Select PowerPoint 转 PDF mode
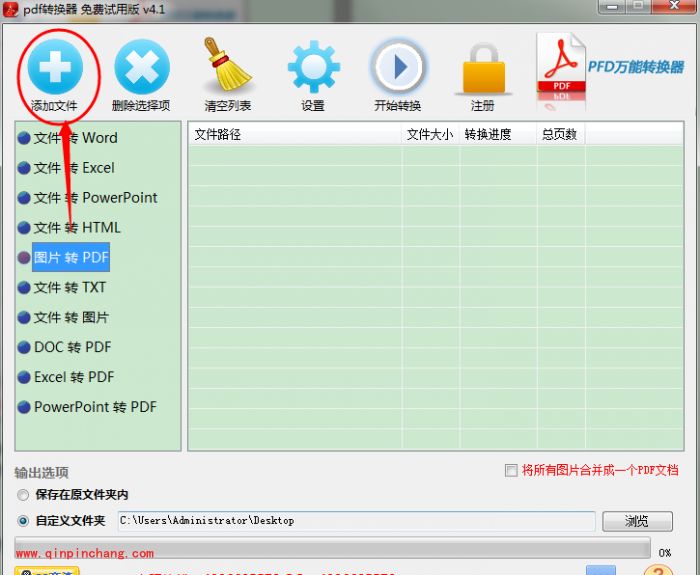Screen dimensions: 700x575 87,407
